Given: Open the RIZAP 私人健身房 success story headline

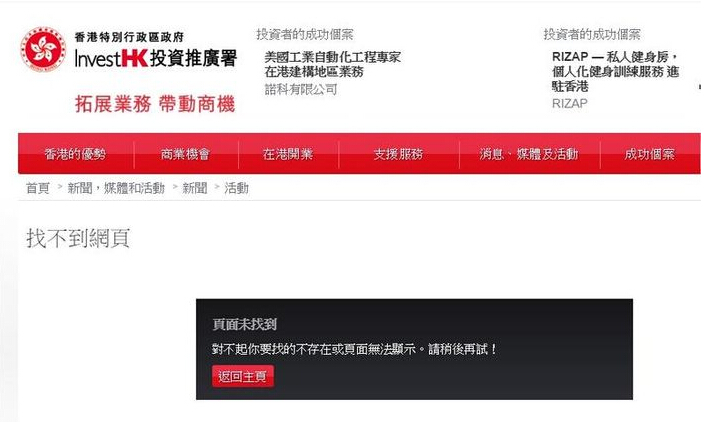Looking at the screenshot, I should coord(615,71).
